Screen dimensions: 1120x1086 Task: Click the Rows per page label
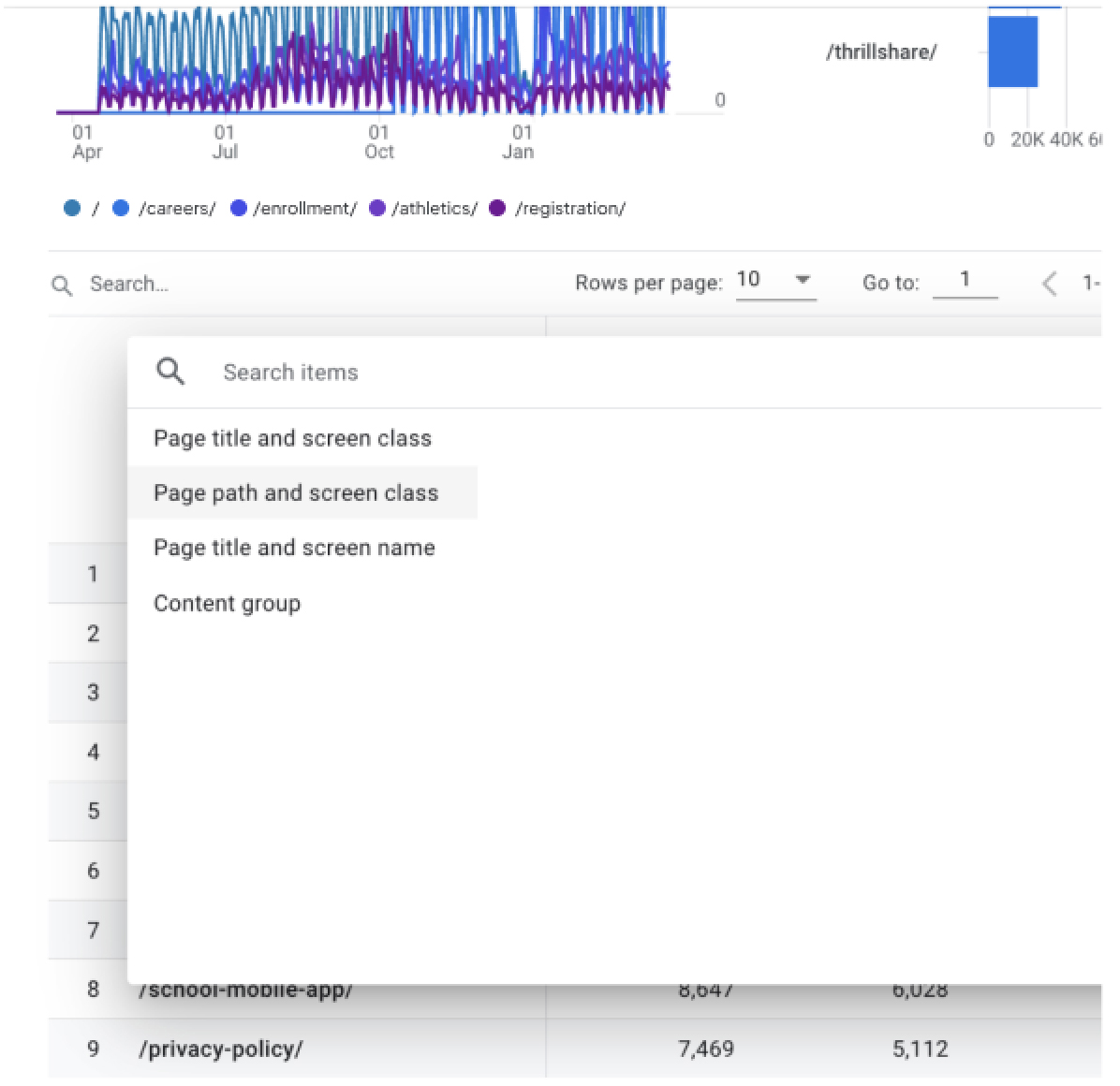click(649, 283)
